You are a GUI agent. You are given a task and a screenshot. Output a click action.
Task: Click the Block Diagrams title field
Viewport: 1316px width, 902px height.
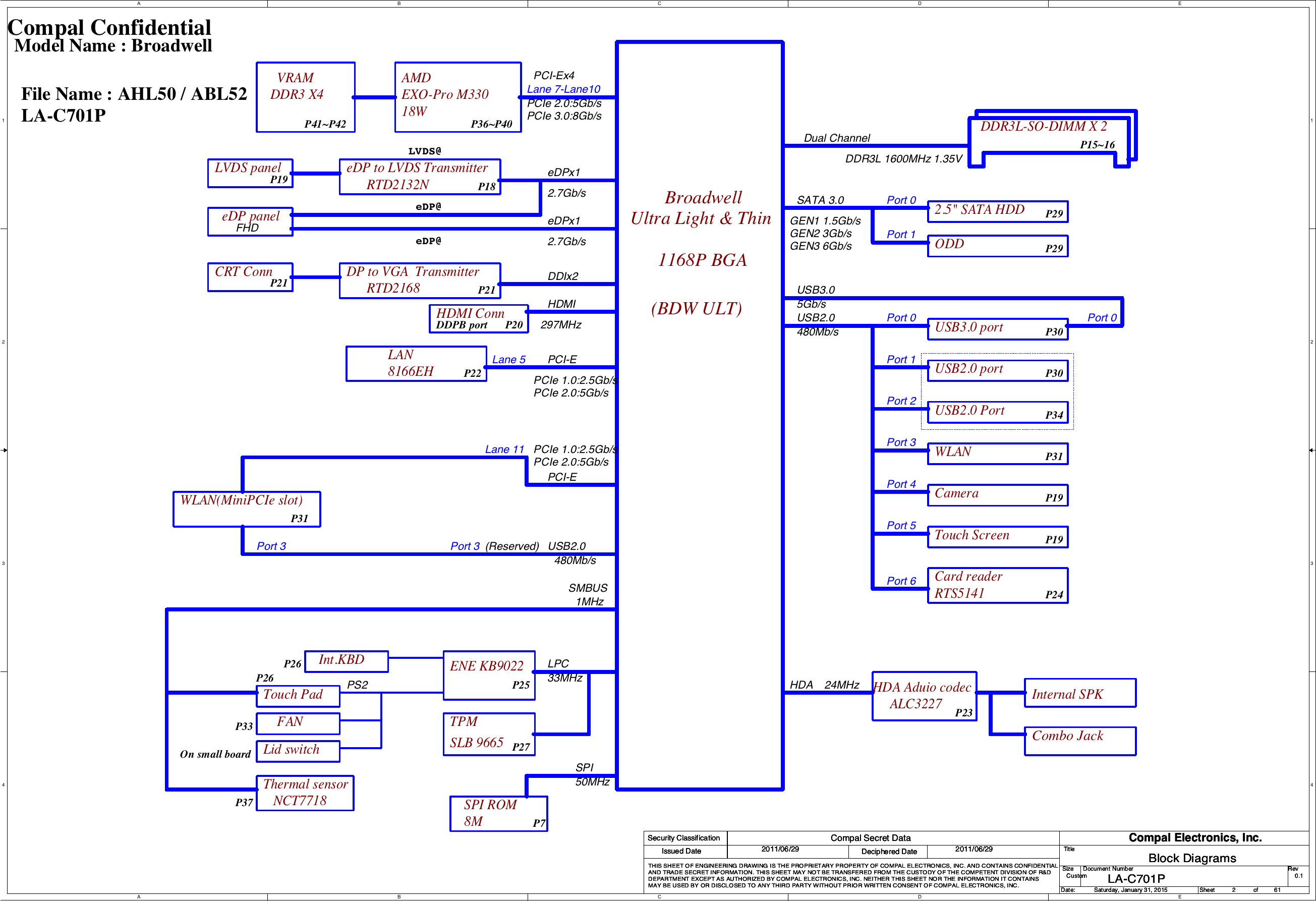(x=1191, y=858)
